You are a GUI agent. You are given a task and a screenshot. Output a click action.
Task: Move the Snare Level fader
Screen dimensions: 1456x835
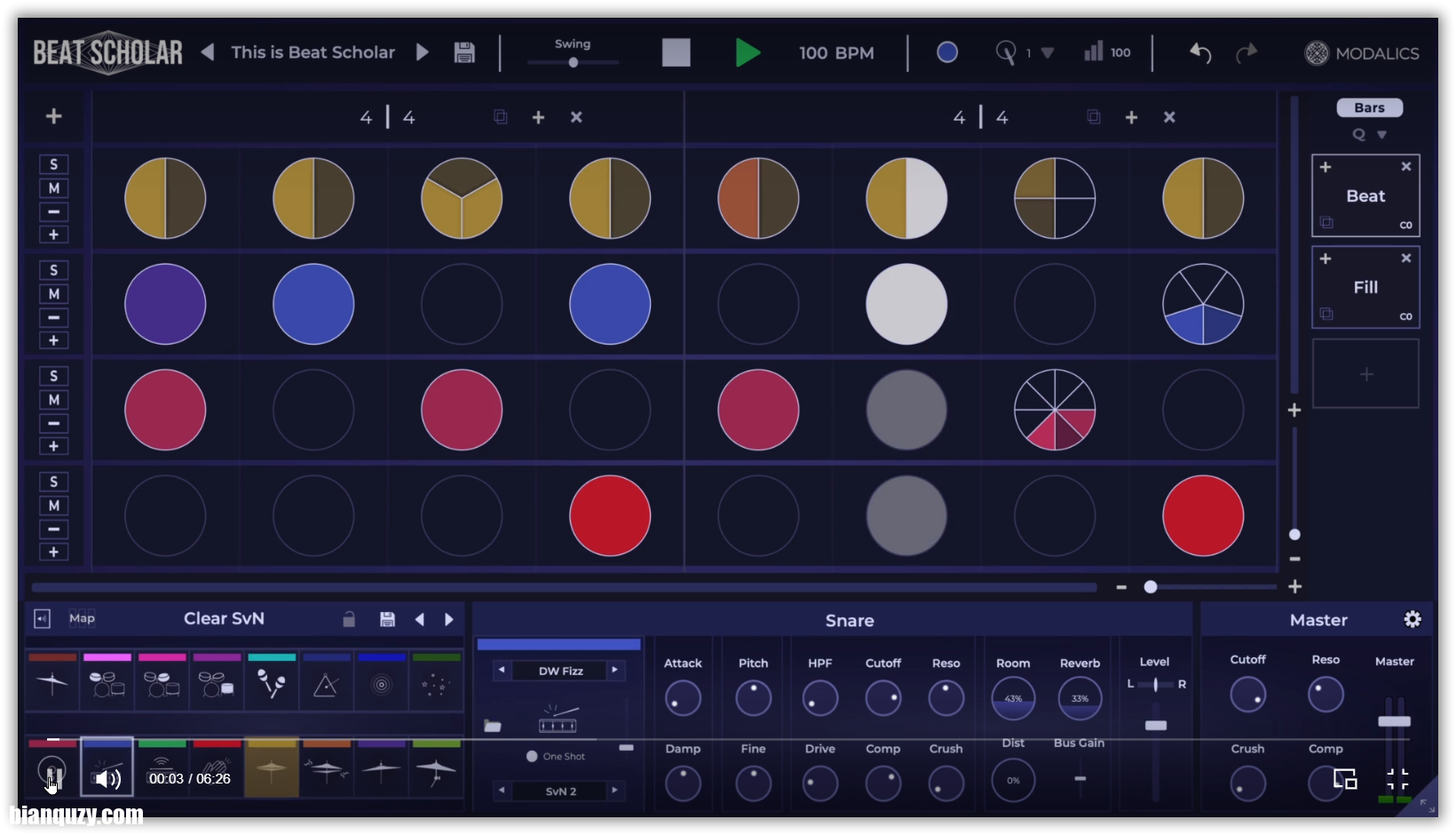(x=1155, y=726)
